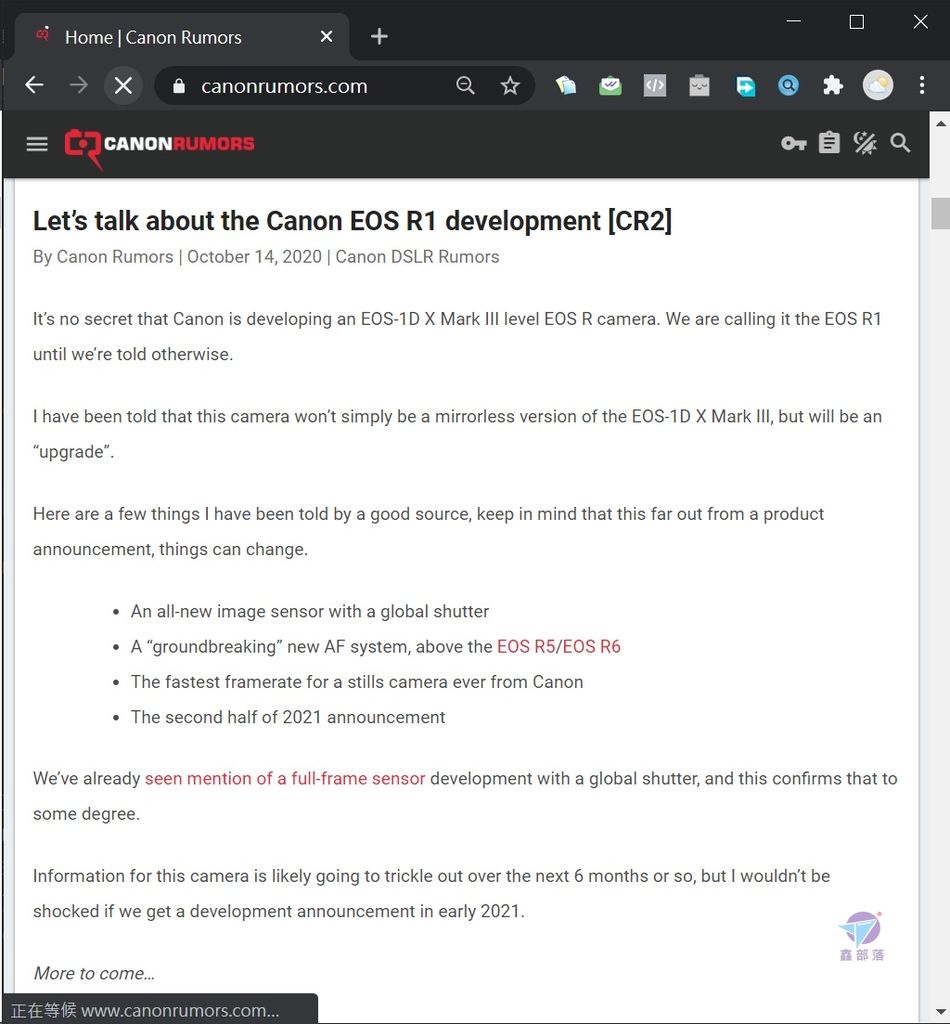950x1024 pixels.
Task: Click 'The second half of 2021 announcement' text
Action: pos(288,717)
